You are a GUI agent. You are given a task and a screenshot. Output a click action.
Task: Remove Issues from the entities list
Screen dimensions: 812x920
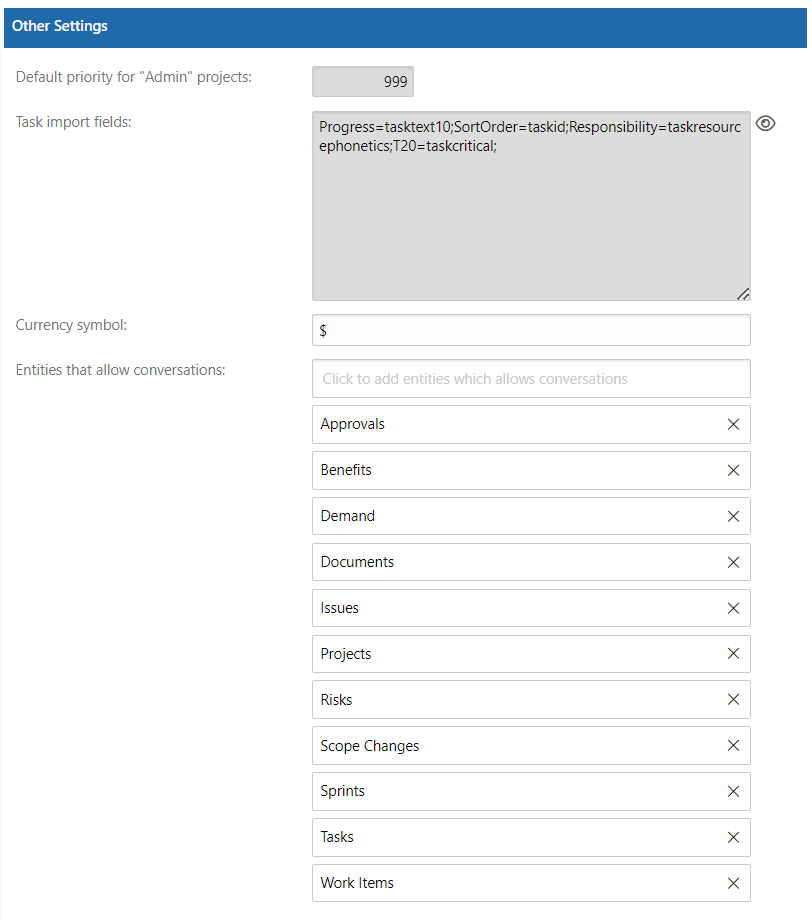tap(733, 608)
